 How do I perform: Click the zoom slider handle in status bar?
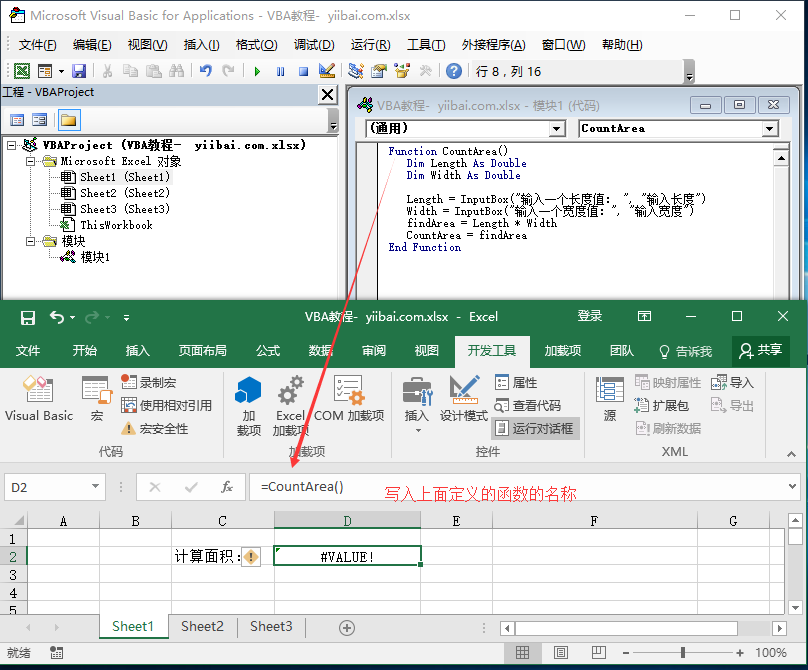(682, 653)
